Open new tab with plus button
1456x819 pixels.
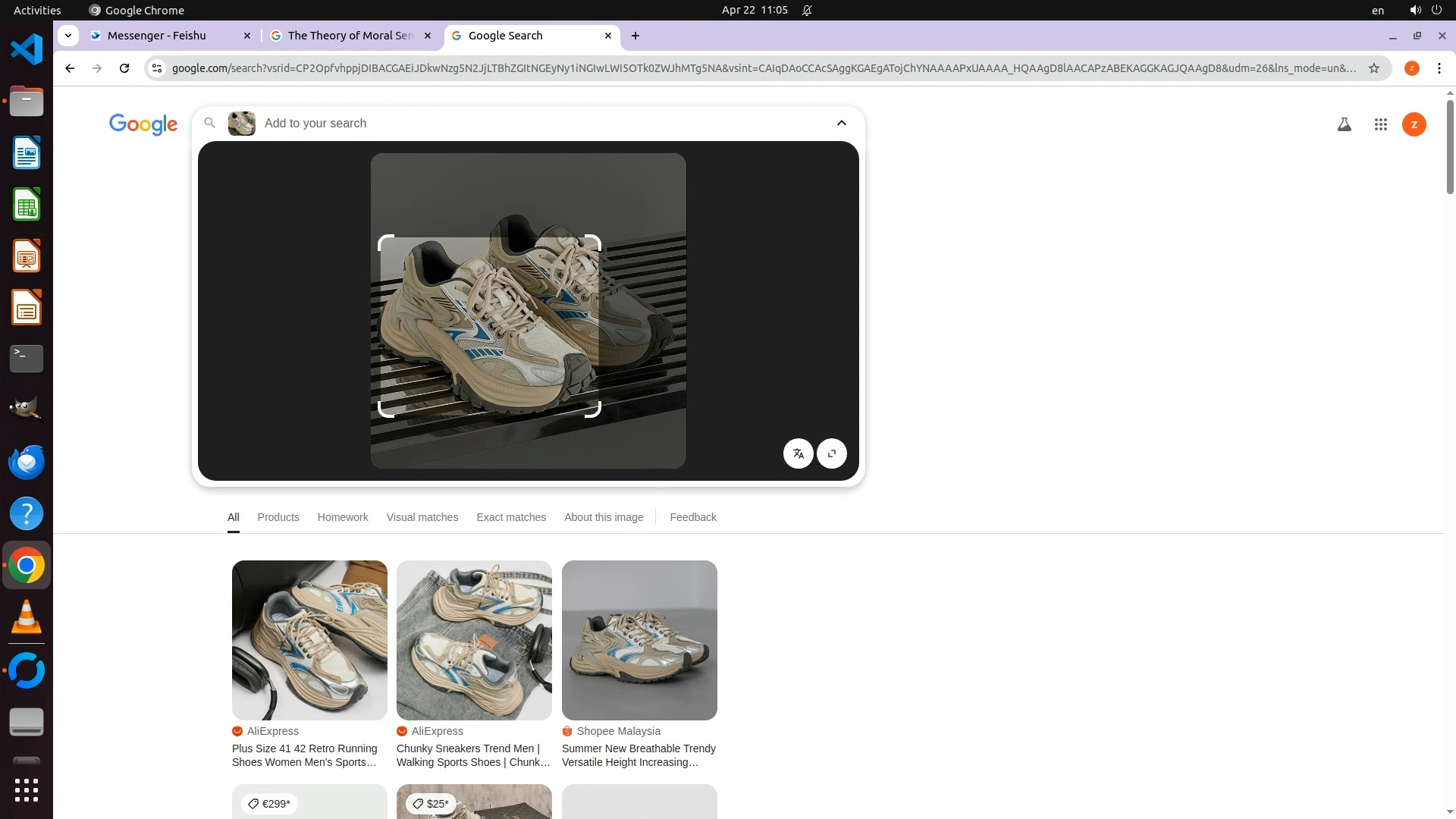(635, 36)
